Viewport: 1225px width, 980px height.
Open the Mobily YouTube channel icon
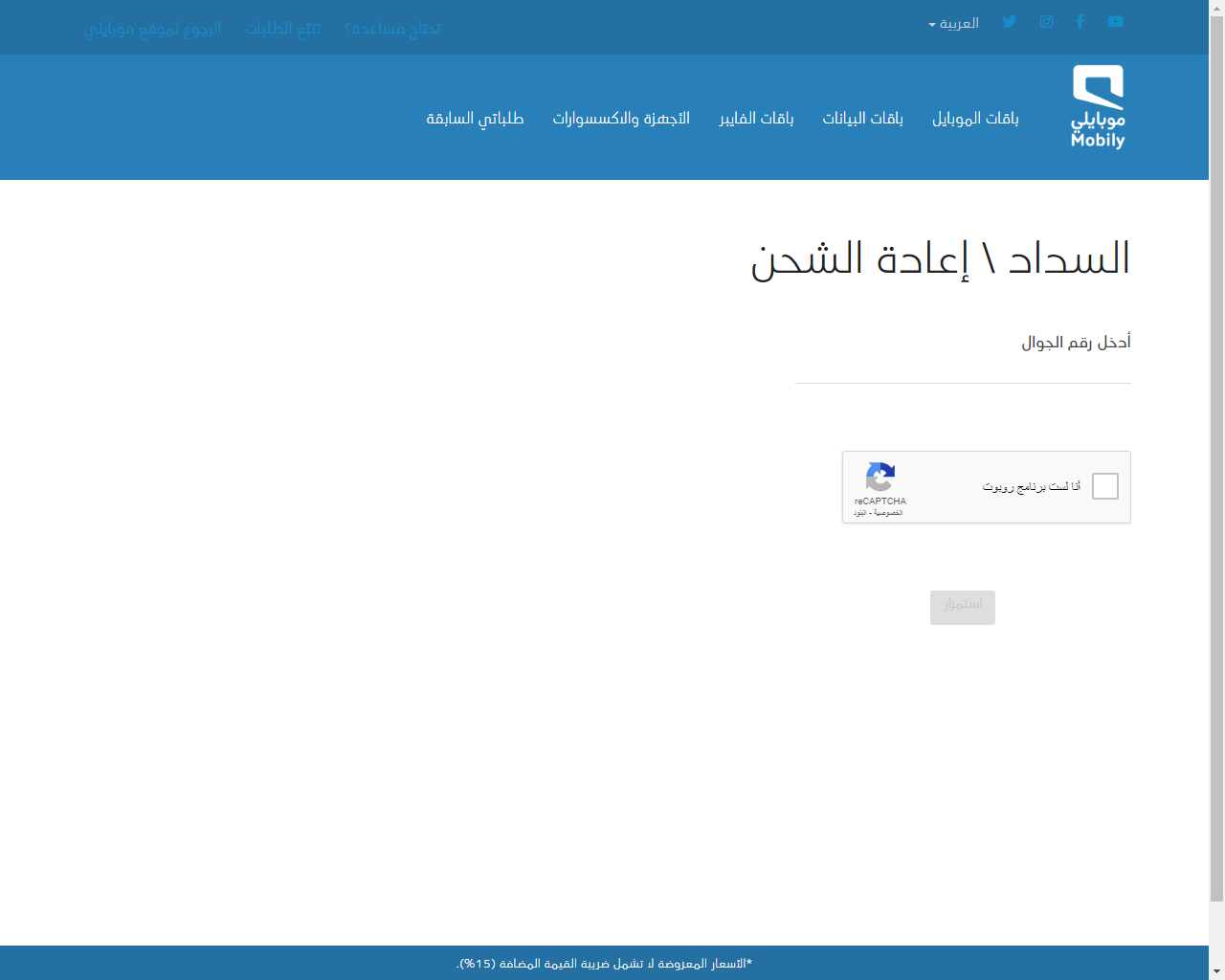pos(1116,21)
